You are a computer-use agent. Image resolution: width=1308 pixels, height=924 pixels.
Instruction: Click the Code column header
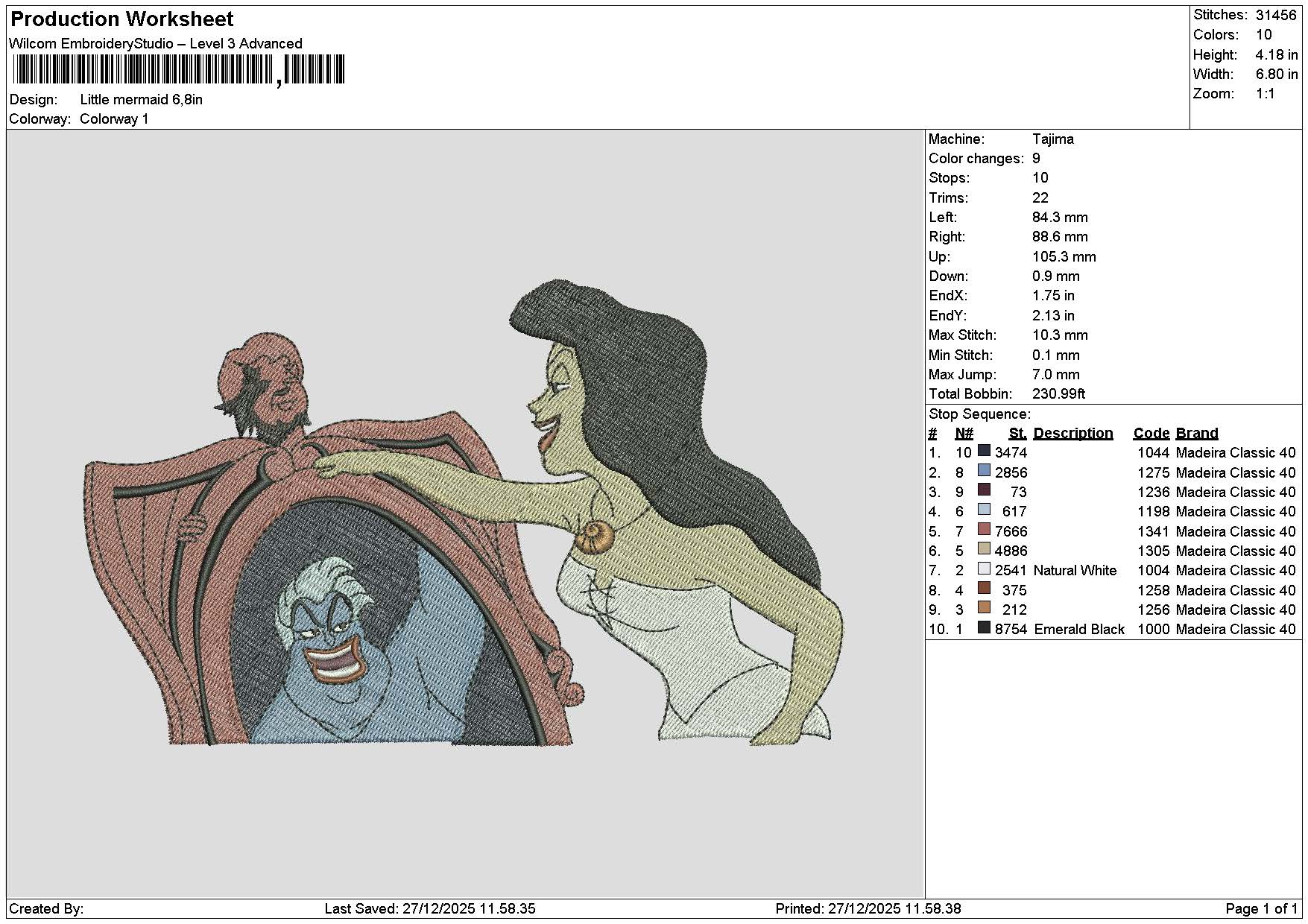pyautogui.click(x=1151, y=433)
